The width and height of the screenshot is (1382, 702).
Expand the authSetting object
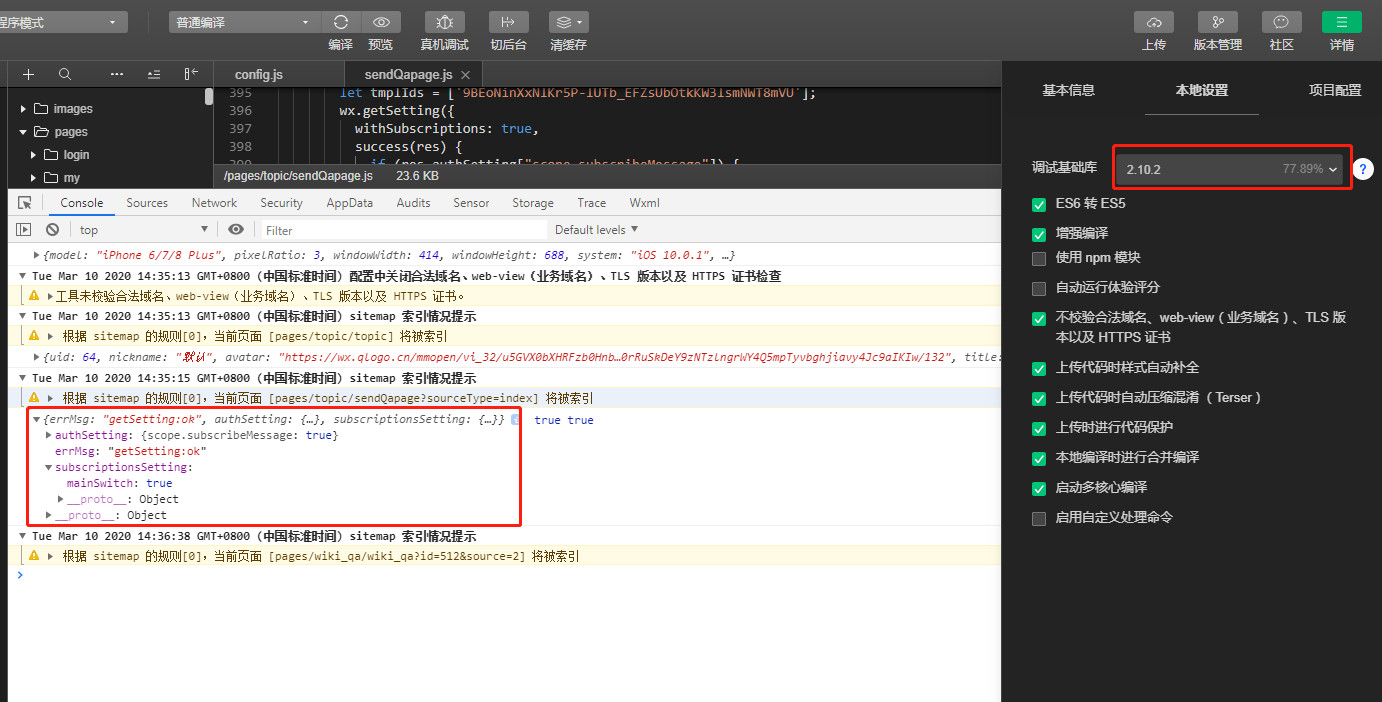[50, 436]
